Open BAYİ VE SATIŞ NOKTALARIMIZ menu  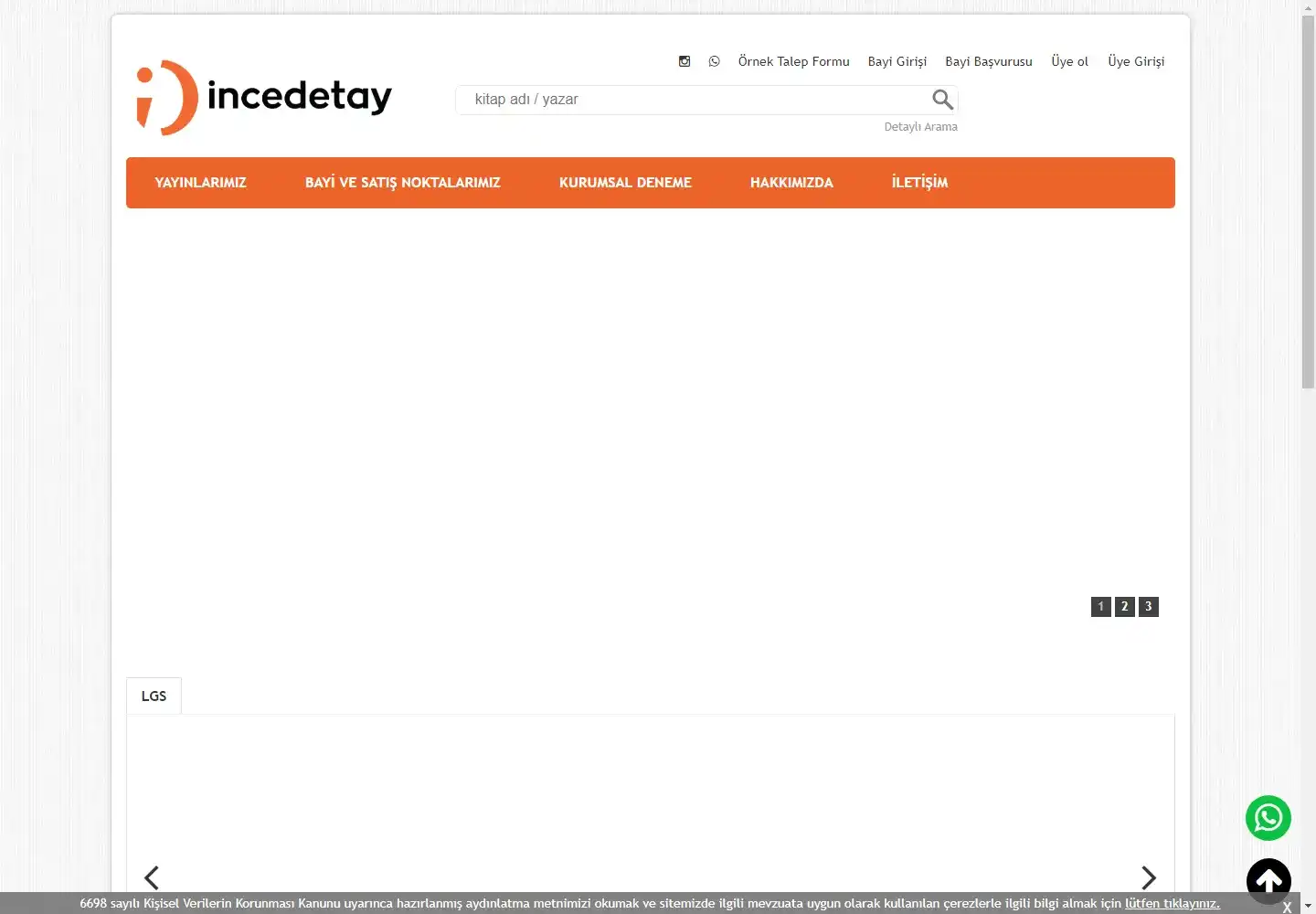(x=403, y=183)
